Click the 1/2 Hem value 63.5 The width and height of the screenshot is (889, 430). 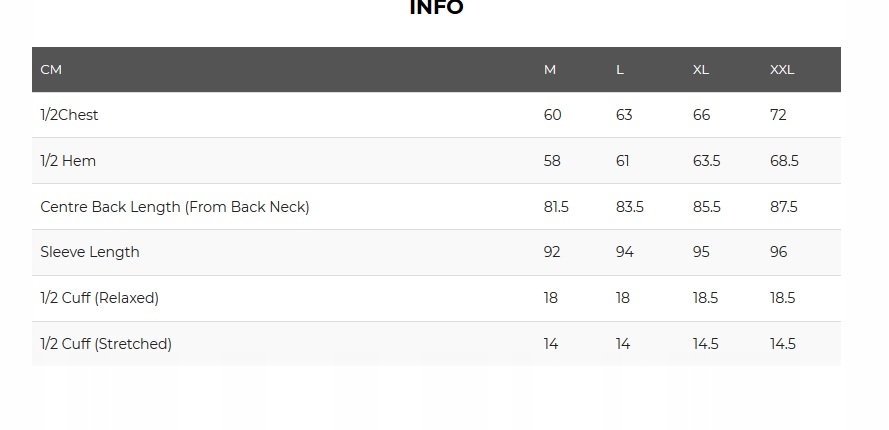(706, 161)
